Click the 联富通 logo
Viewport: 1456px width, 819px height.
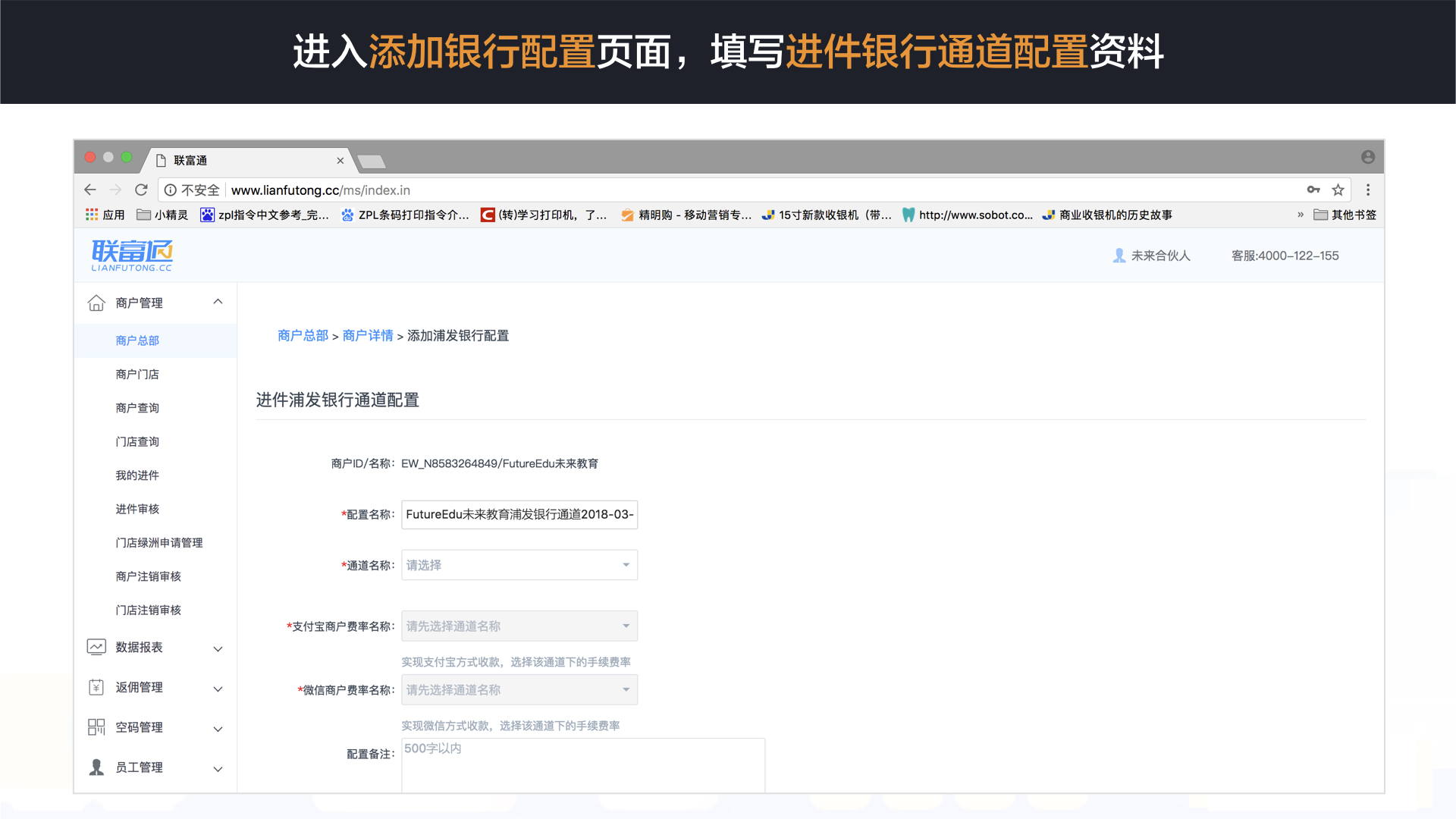132,255
